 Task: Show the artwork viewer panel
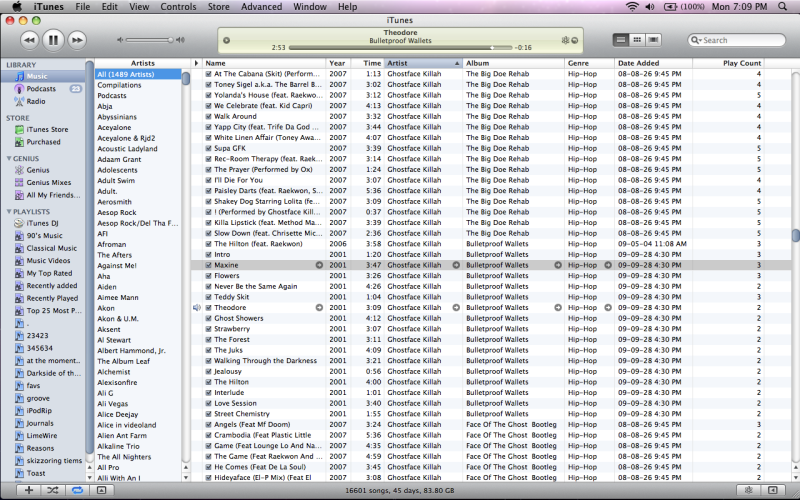pyautogui.click(x=100, y=490)
